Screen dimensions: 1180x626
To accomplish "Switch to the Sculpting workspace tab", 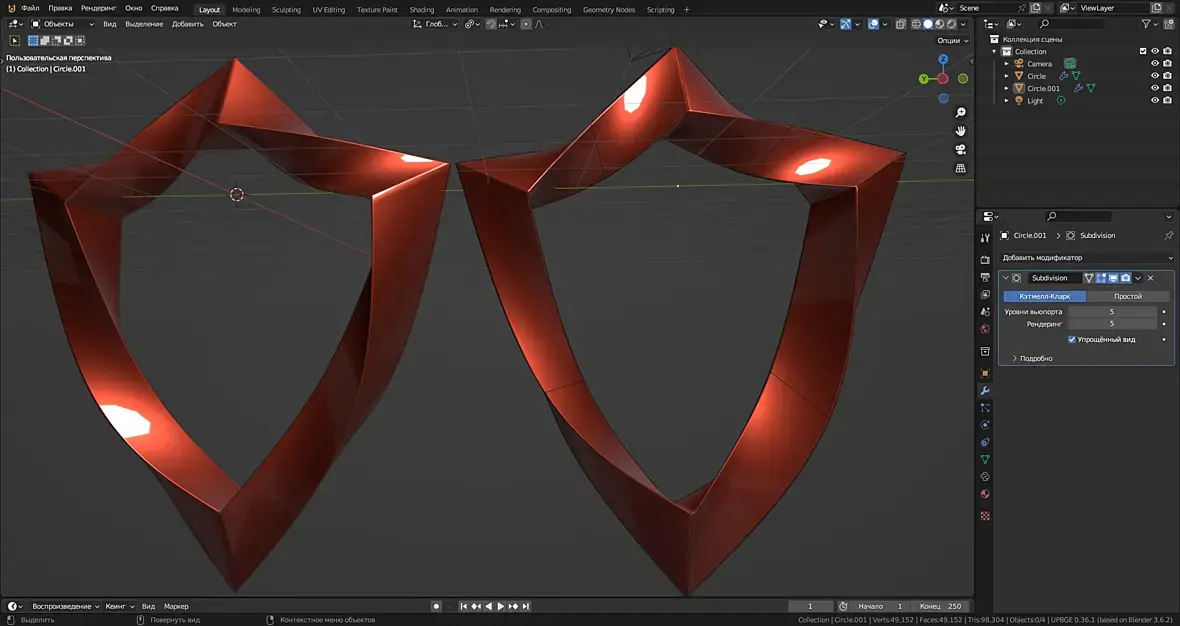I will point(286,10).
